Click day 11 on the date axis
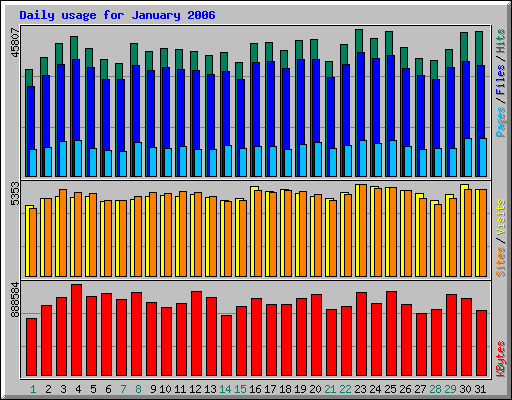 (180, 389)
